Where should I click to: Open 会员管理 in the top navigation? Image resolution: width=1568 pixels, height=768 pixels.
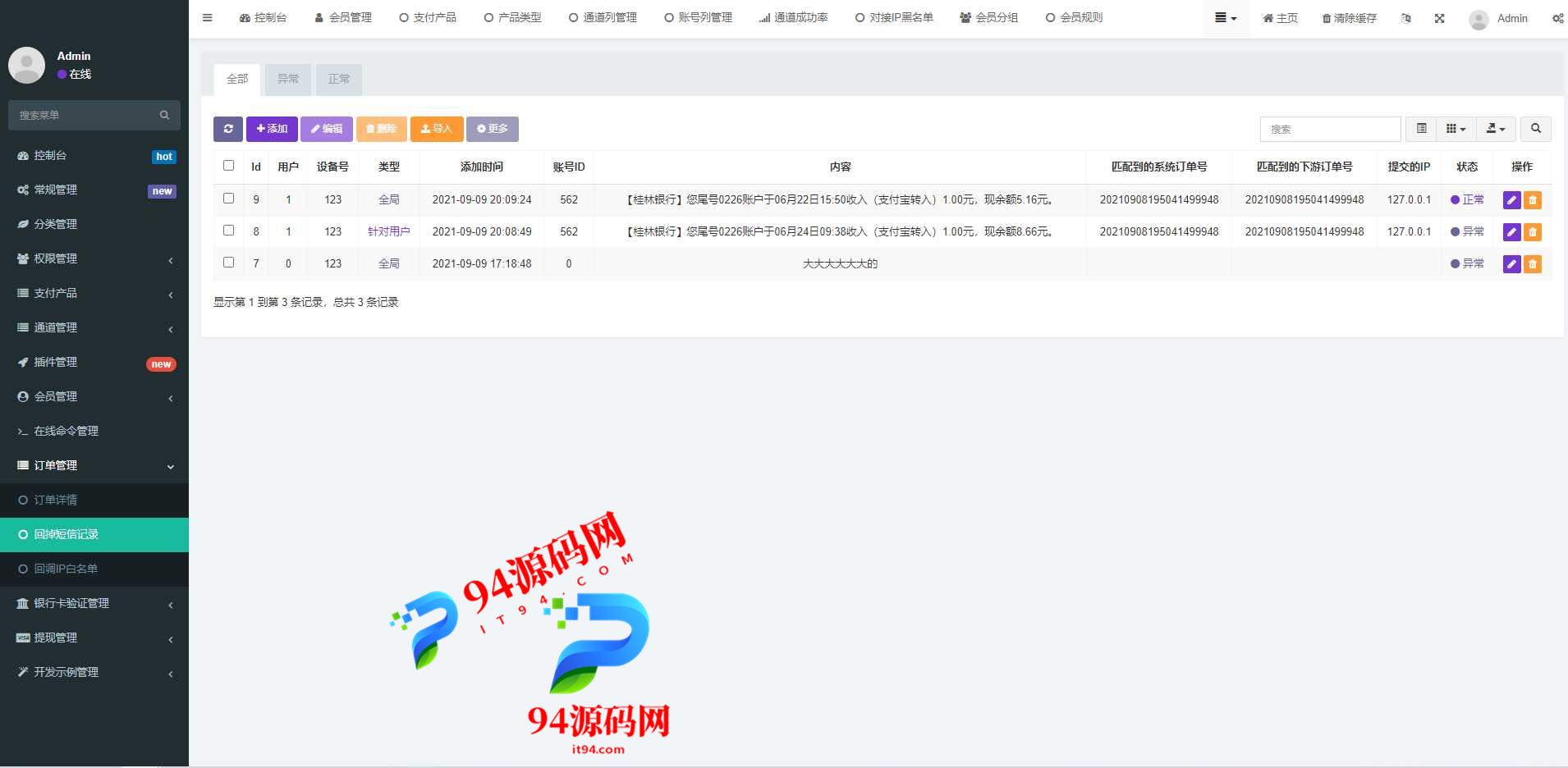[343, 17]
